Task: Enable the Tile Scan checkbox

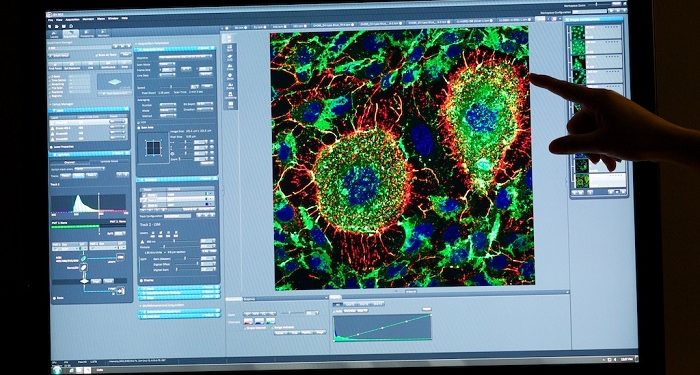Action: [x=49, y=88]
